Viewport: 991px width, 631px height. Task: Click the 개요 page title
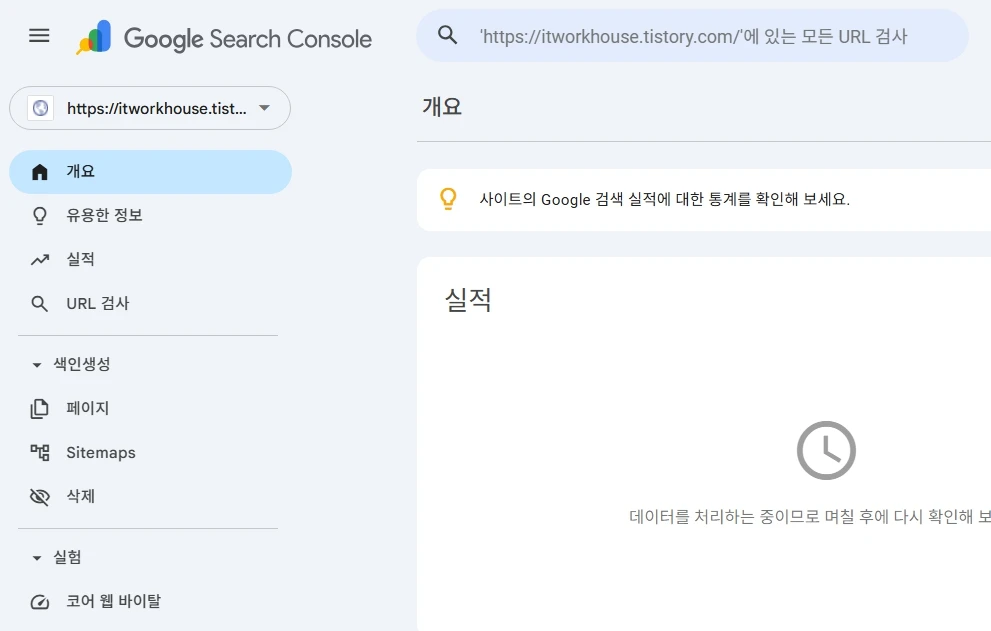click(x=442, y=106)
